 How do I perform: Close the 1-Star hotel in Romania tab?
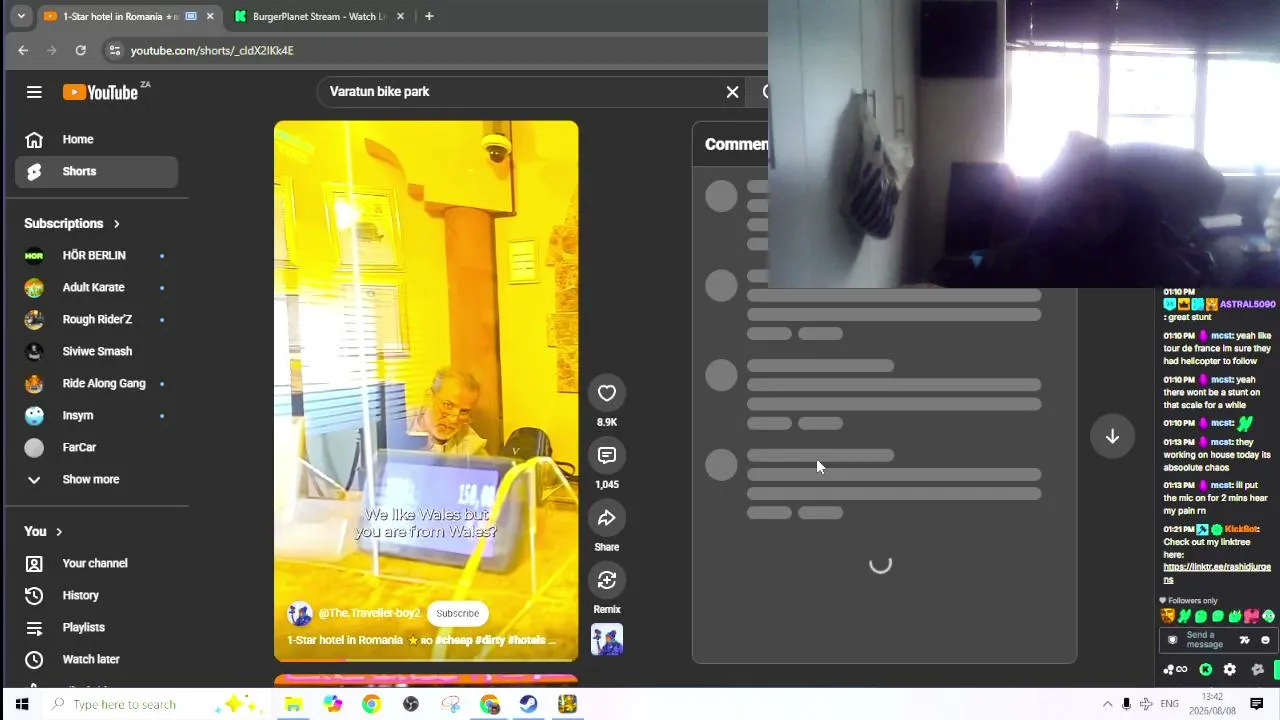pyautogui.click(x=210, y=16)
